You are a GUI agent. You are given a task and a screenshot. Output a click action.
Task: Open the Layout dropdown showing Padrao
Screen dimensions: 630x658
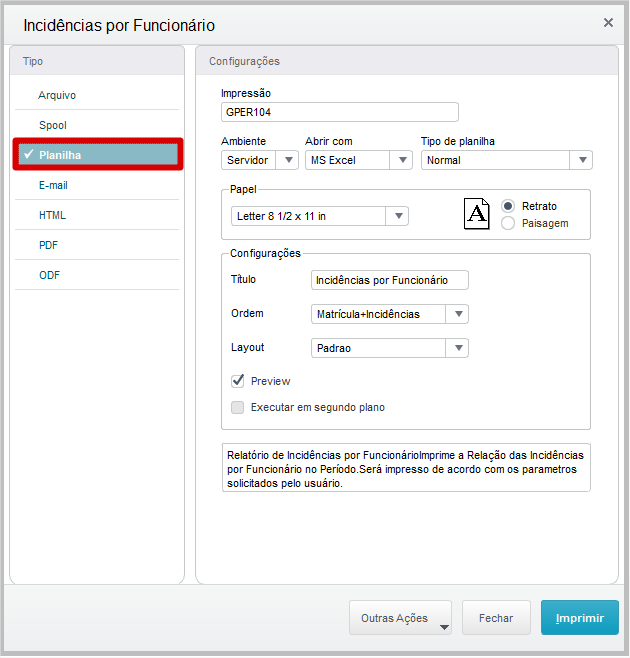coord(390,348)
